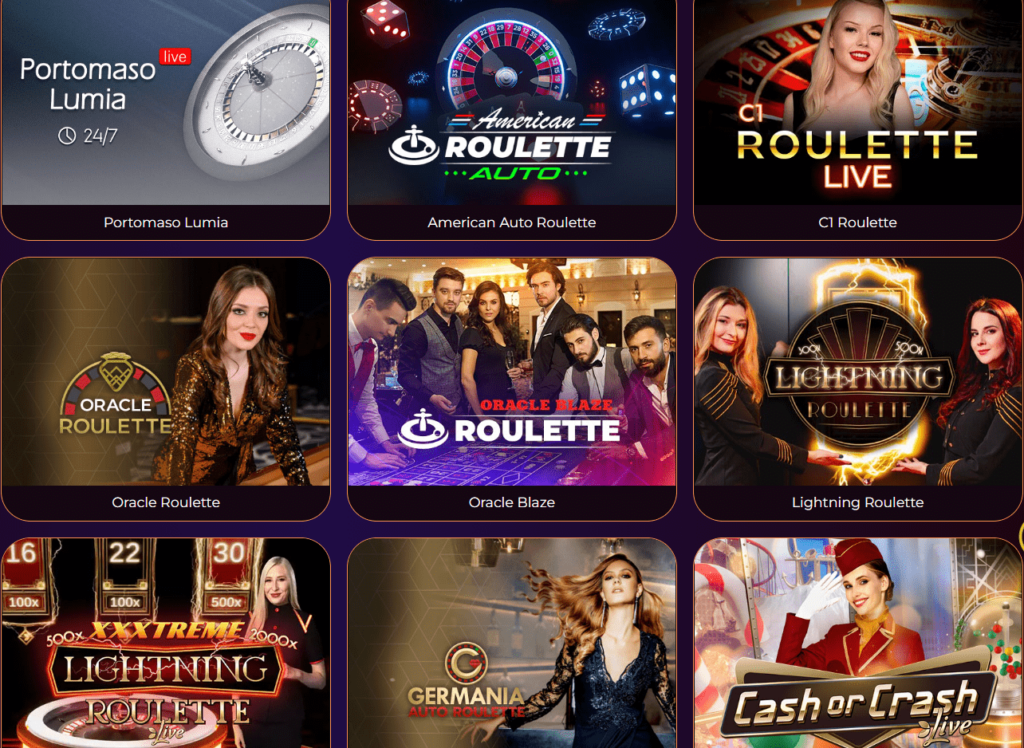Click the Germania red circular C logo
The image size is (1024, 748).
pos(466,663)
